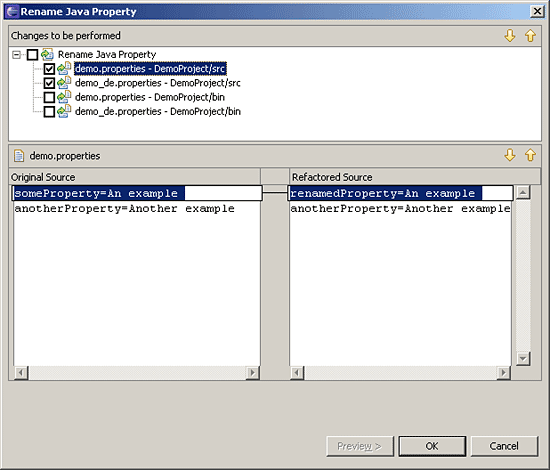Check demo_de.properties - DemoProject/bin checkbox
Screen dimensions: 550x470
[49, 112]
